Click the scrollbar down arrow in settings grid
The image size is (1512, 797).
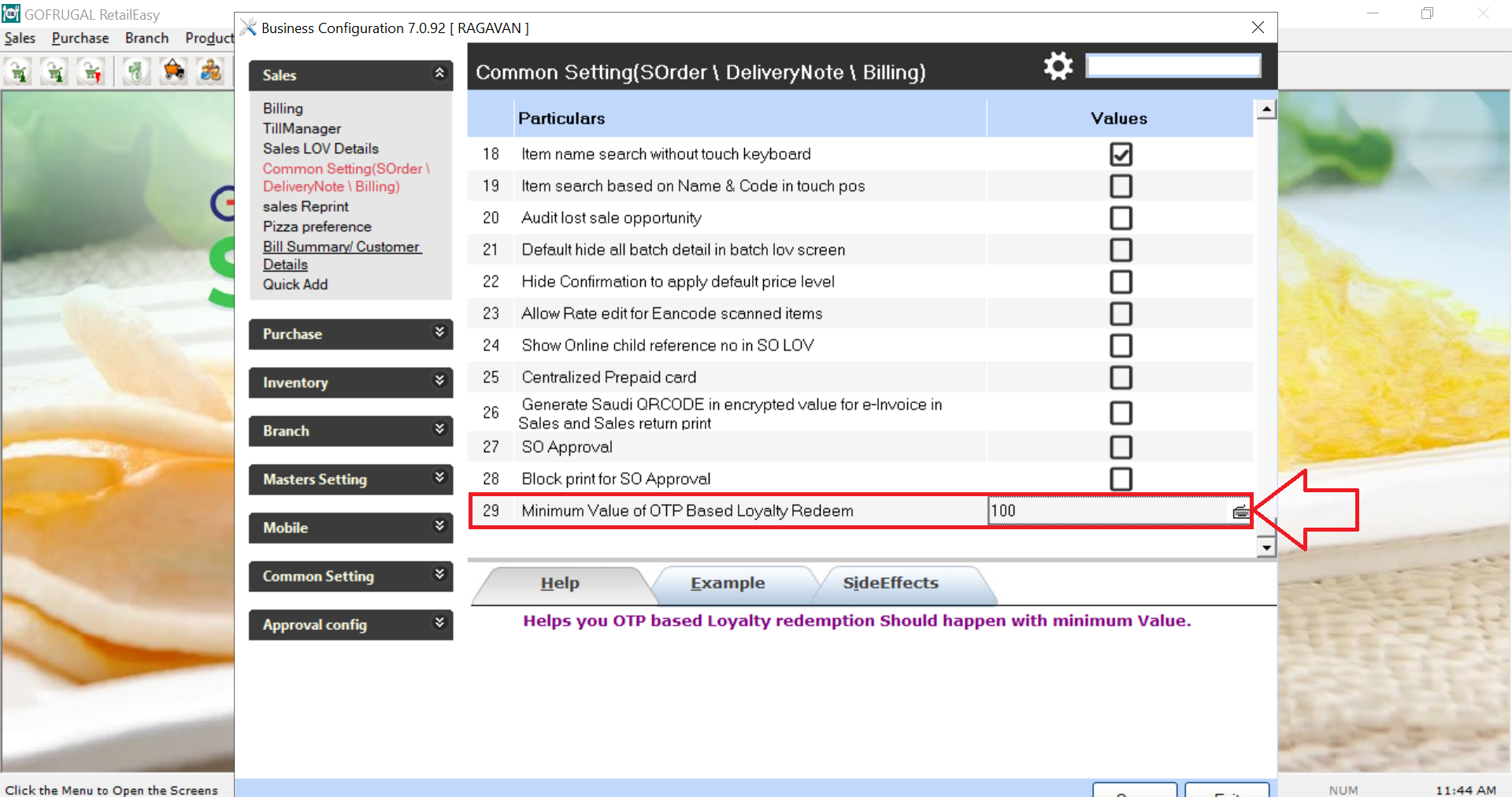(x=1266, y=547)
